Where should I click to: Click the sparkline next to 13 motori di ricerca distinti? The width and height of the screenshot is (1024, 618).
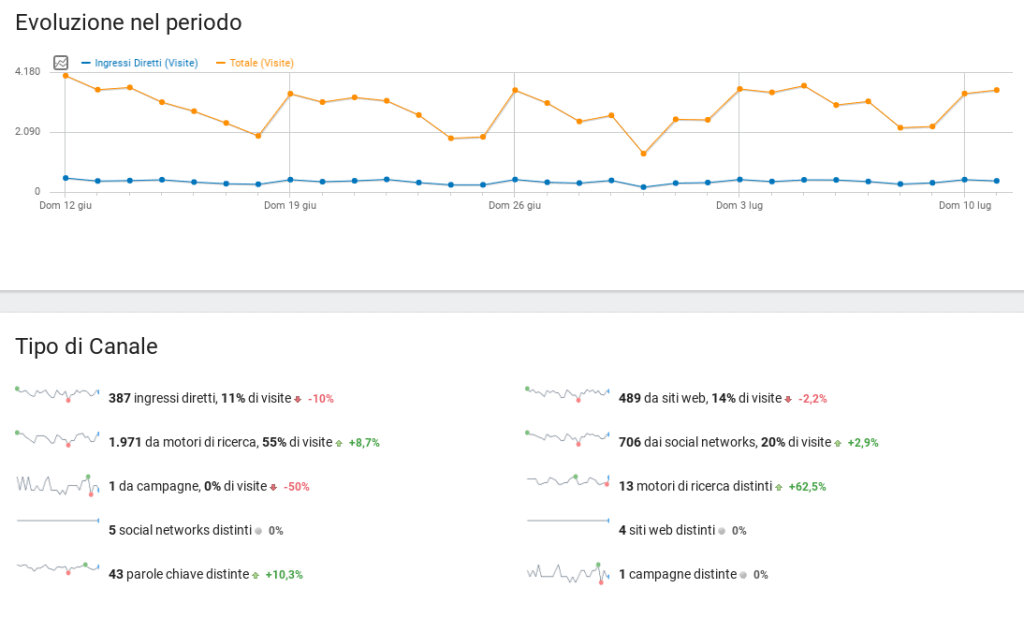tap(568, 481)
